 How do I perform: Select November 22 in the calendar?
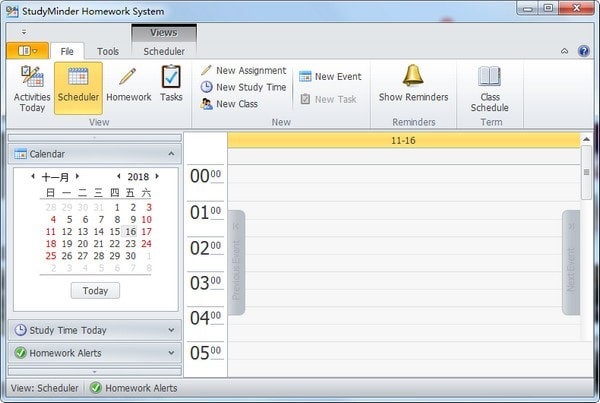coord(114,244)
